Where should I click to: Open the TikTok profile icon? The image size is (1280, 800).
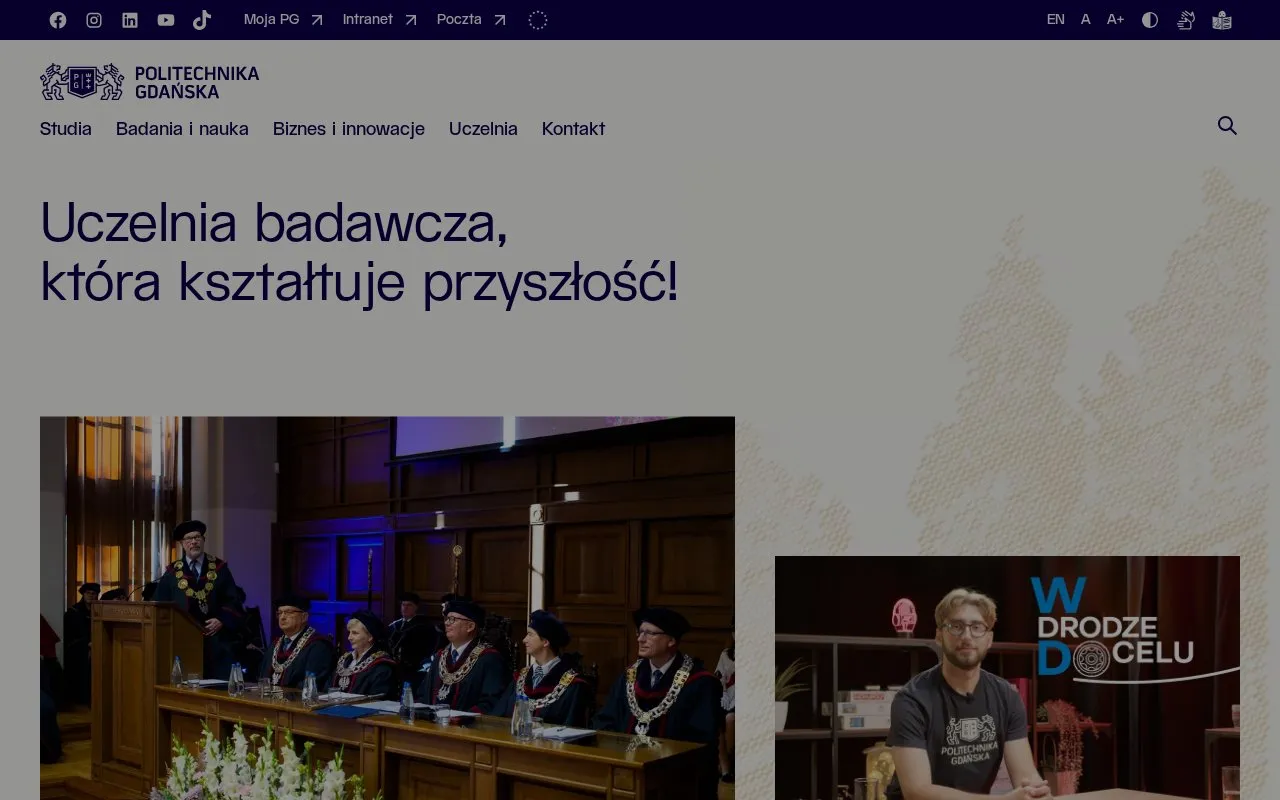tap(202, 20)
